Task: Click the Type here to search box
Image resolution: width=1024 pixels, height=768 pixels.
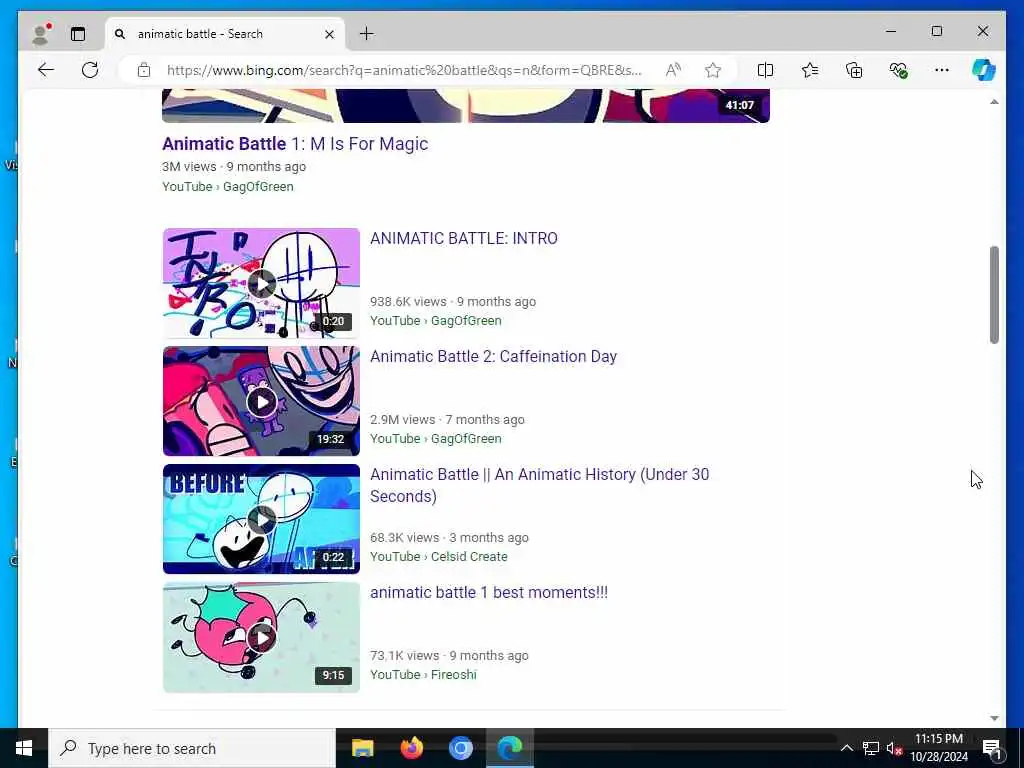Action: [x=192, y=748]
